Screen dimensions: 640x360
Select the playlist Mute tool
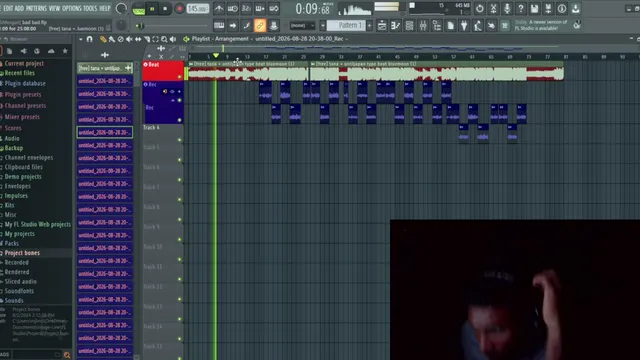pos(129,39)
